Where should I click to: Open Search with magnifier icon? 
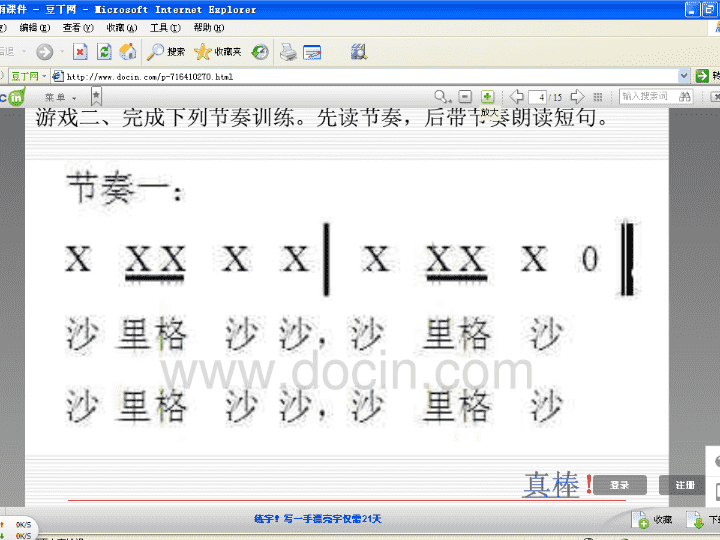(x=166, y=51)
